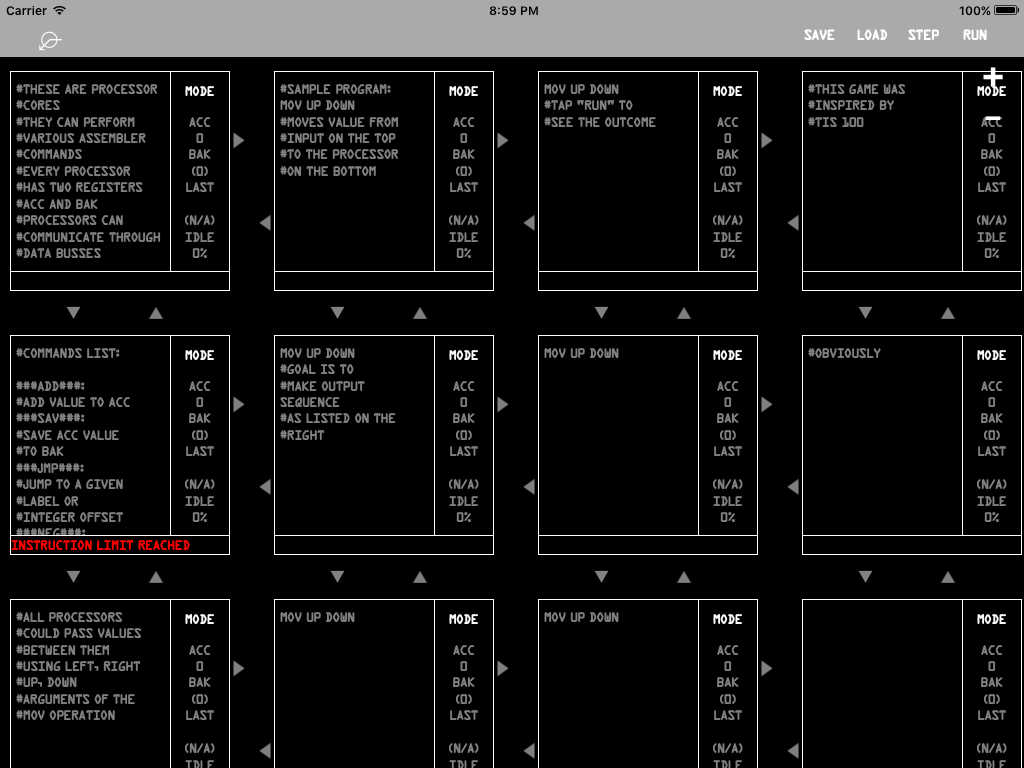
Task: Tap down arrow below '#THIS GAME WAS' core
Action: (x=865, y=313)
